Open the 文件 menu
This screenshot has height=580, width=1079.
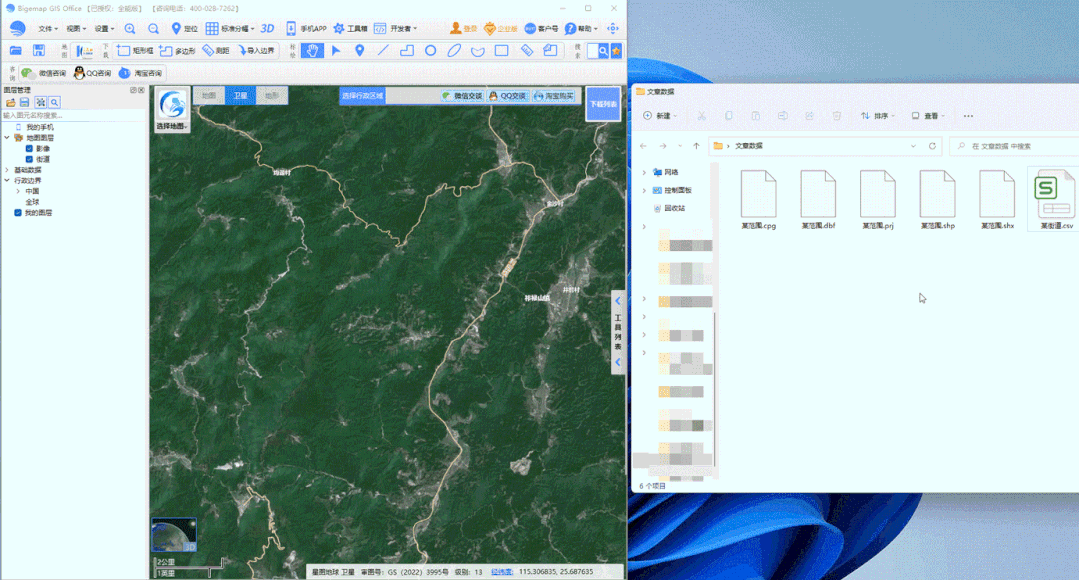coord(47,29)
